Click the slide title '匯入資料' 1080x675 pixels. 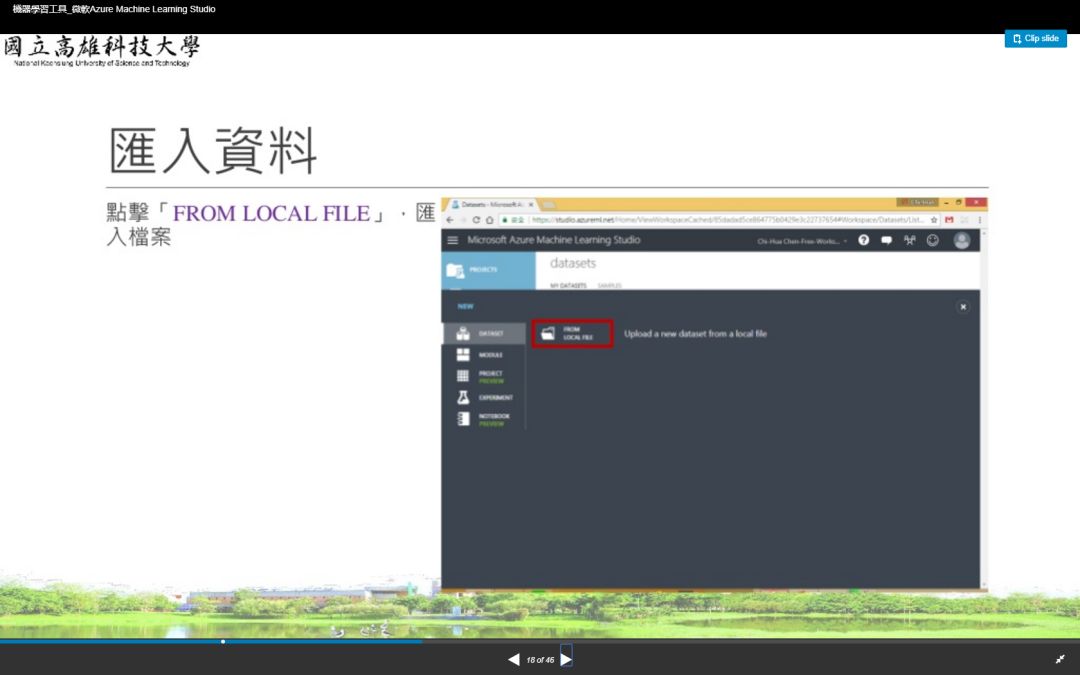[x=213, y=150]
